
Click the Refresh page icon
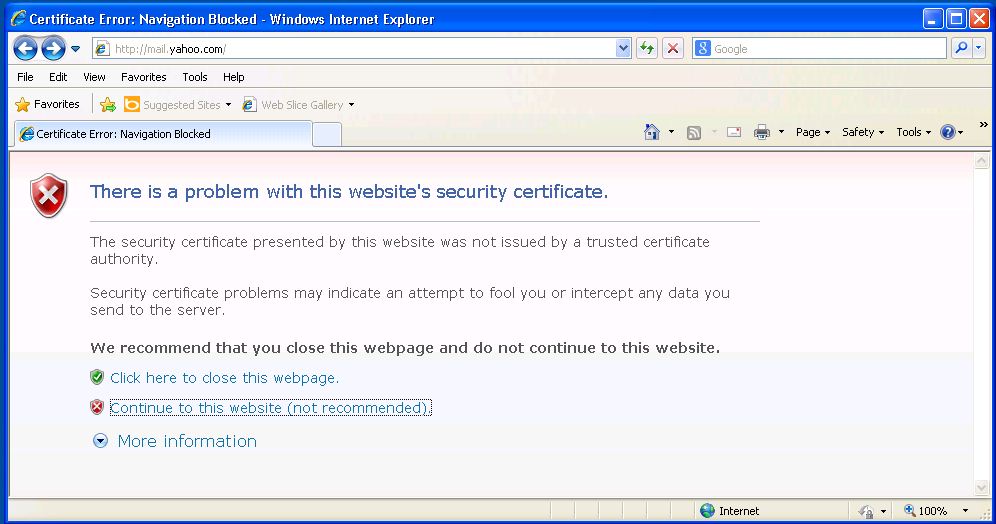click(x=647, y=48)
